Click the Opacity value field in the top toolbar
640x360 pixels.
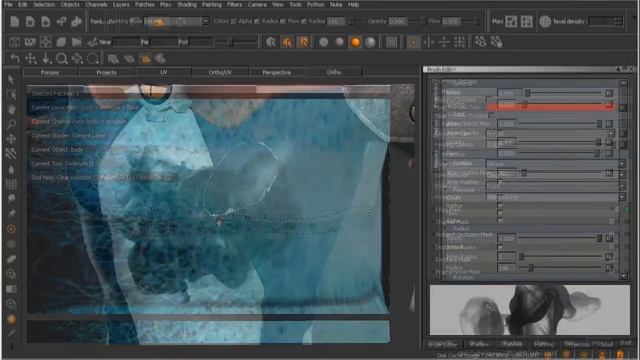tap(397, 21)
